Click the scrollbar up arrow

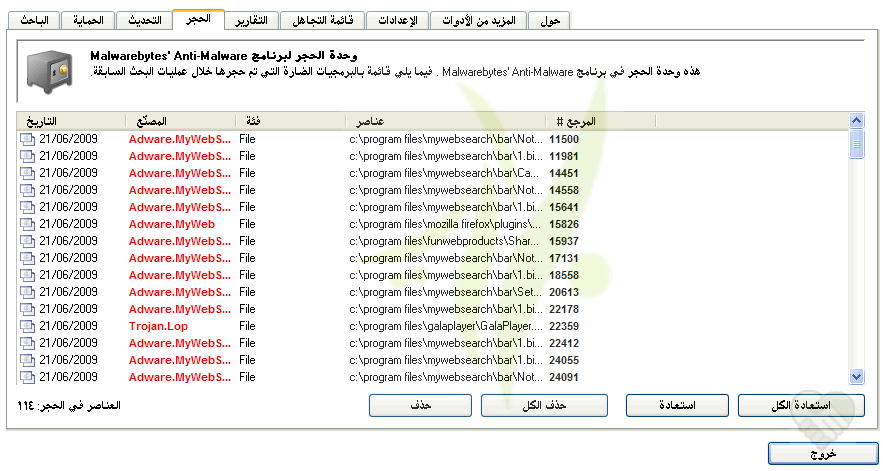[x=857, y=121]
